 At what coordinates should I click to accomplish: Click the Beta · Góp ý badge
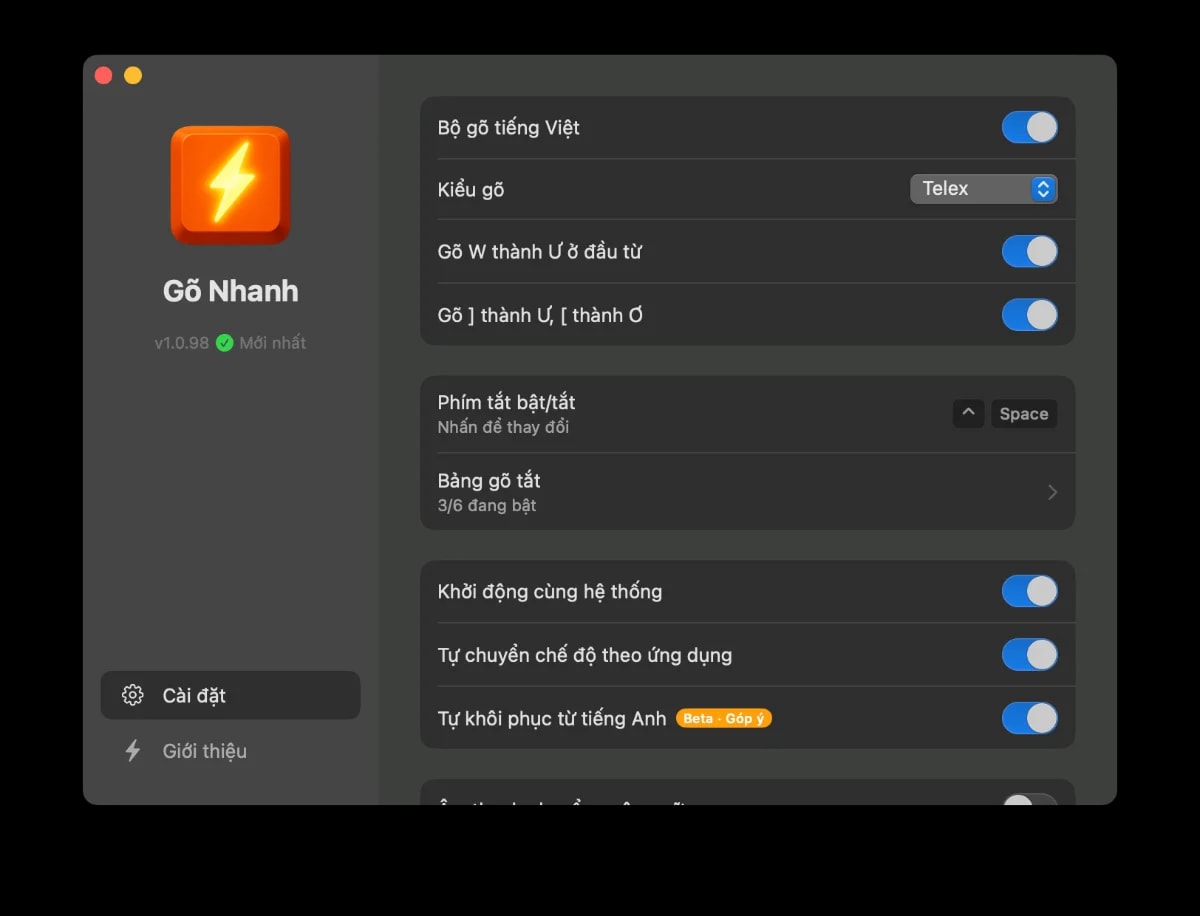click(723, 718)
